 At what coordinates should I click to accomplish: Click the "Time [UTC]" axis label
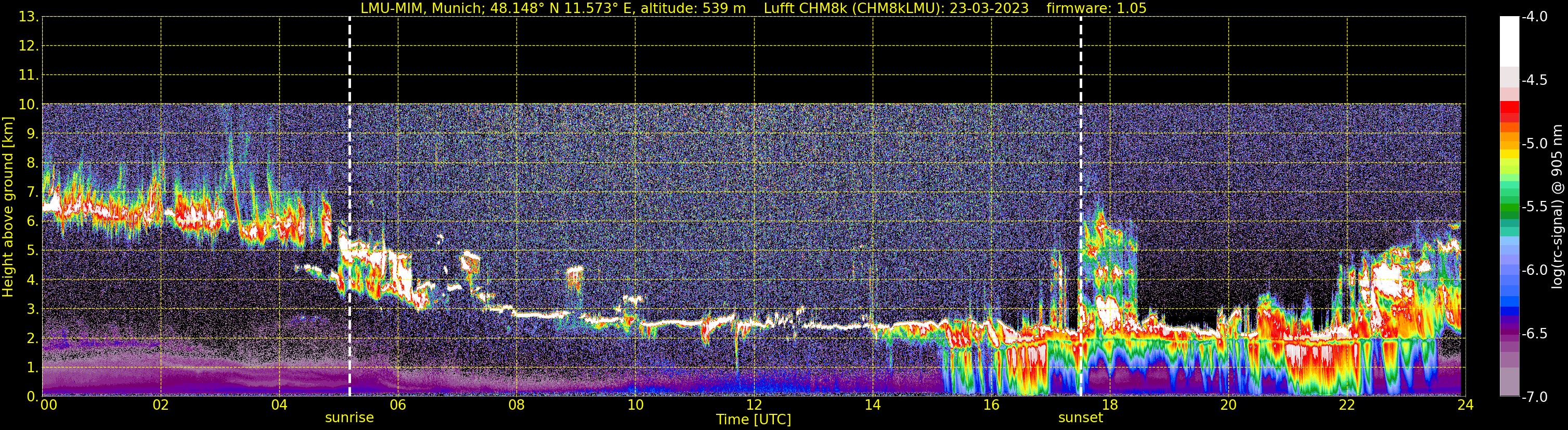click(754, 419)
